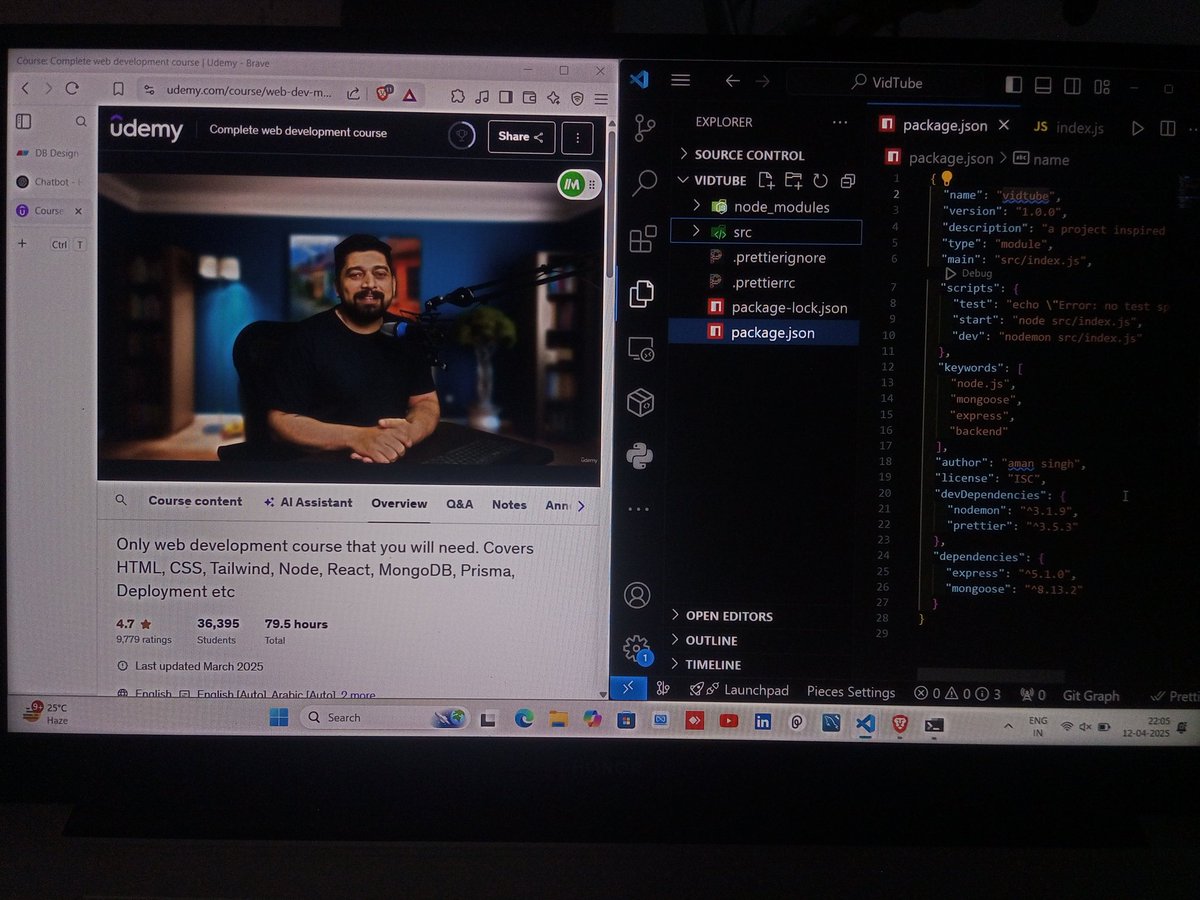The height and width of the screenshot is (900, 1200).
Task: Create a new folder in VIDTUBE folder
Action: (x=793, y=180)
